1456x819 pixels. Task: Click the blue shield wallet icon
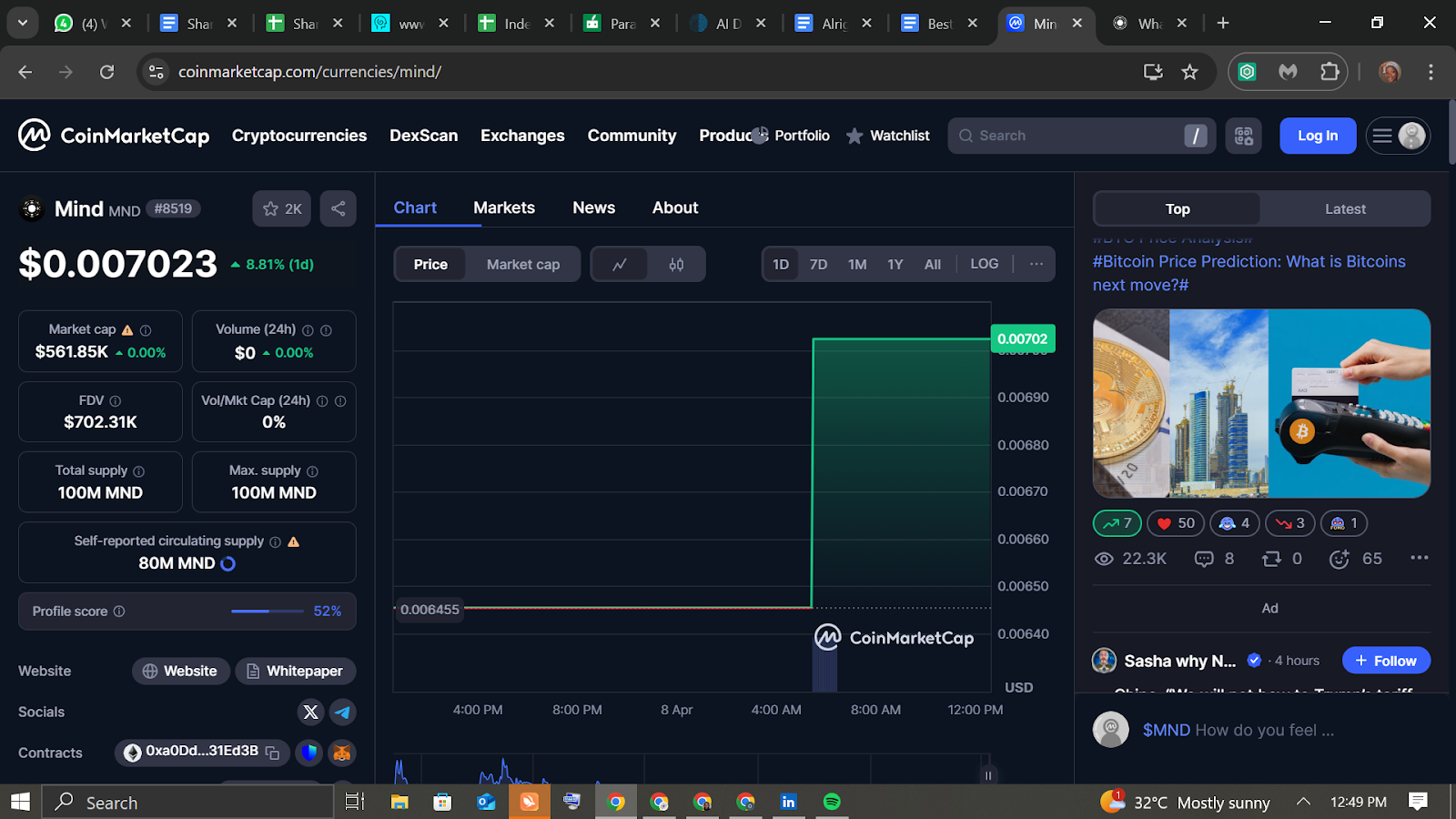309,753
